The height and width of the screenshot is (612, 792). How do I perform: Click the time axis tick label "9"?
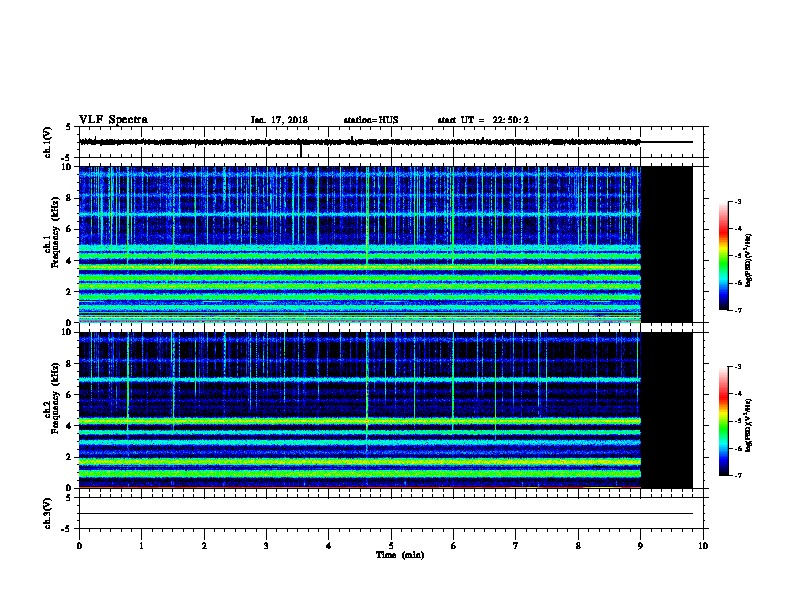[x=640, y=546]
